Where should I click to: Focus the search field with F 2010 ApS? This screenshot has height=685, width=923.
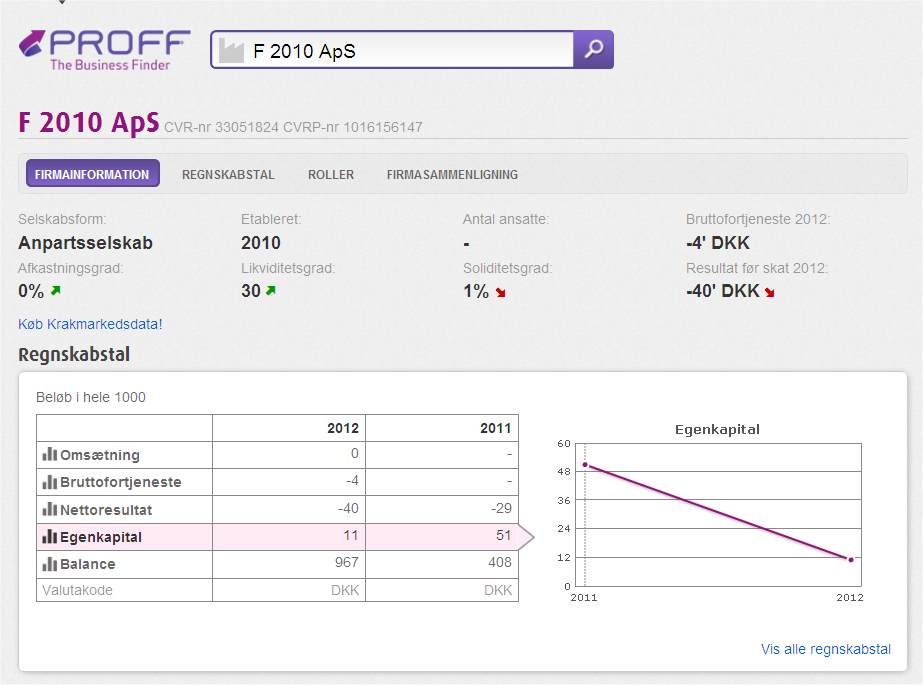(x=392, y=50)
